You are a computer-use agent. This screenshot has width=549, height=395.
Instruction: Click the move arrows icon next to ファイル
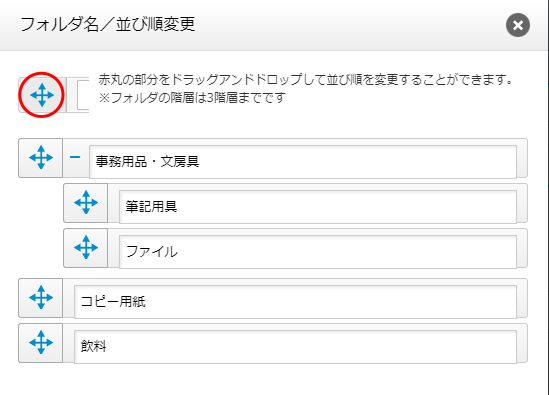click(85, 248)
